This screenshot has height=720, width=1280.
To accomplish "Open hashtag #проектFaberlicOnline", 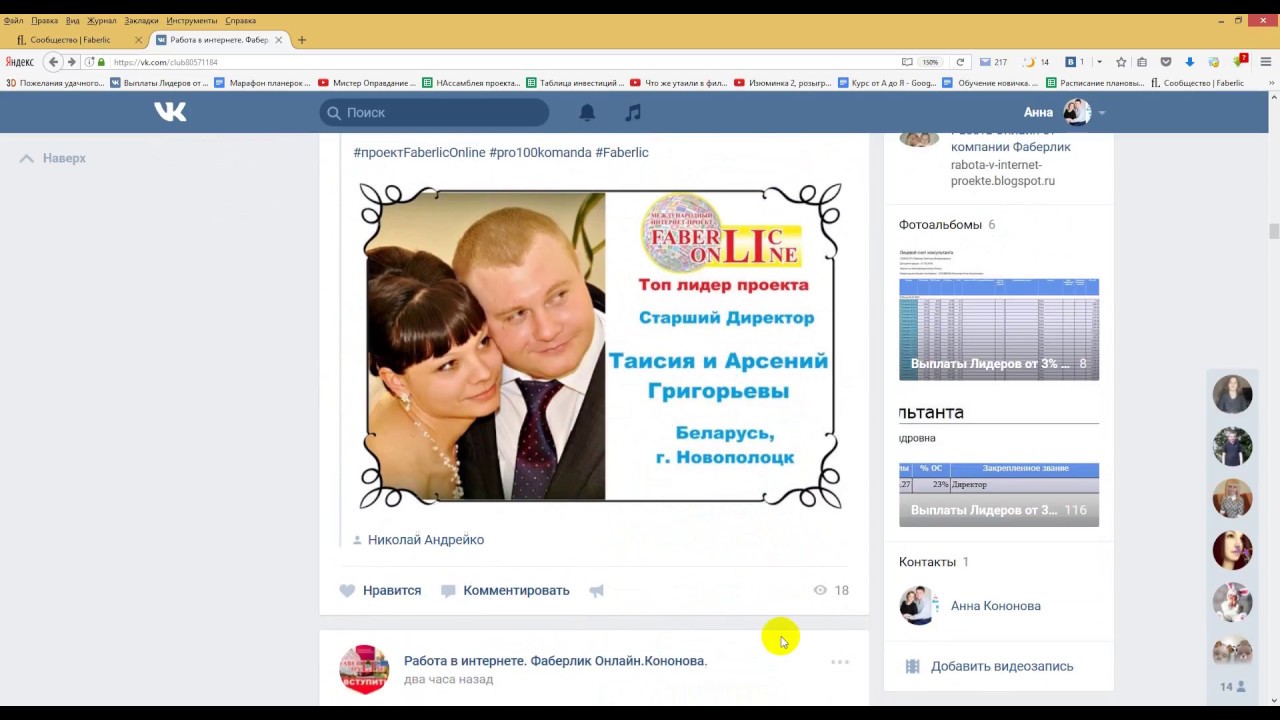I will 419,152.
